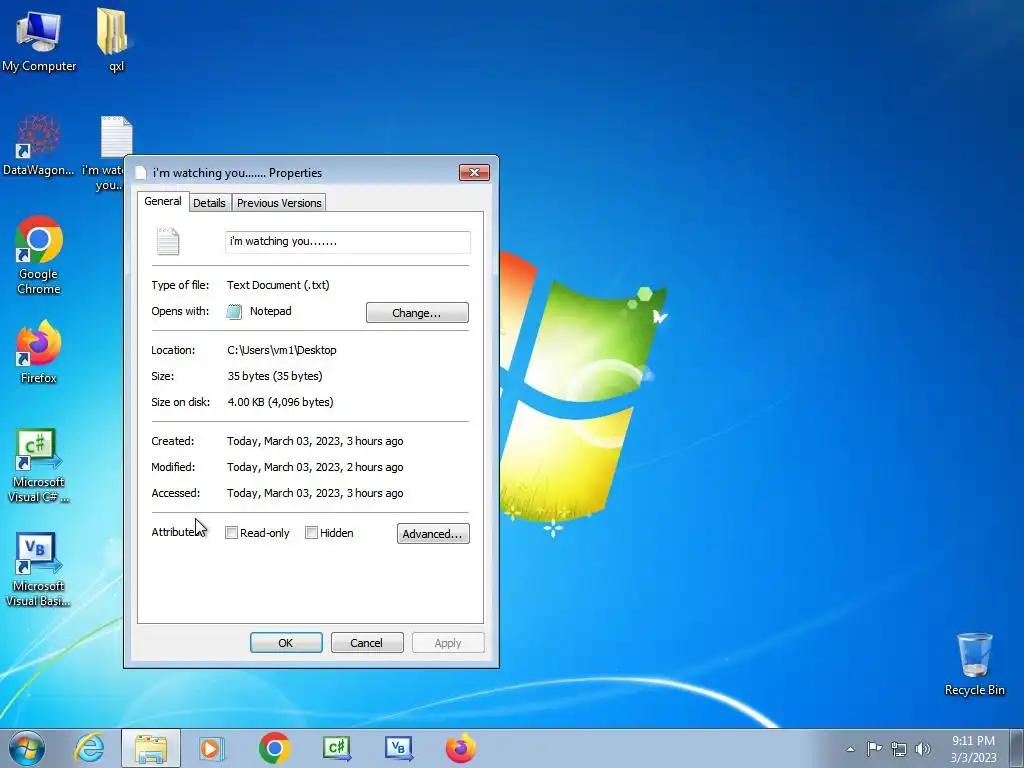
Task: Launch Visual Basic from the taskbar
Action: (398, 748)
